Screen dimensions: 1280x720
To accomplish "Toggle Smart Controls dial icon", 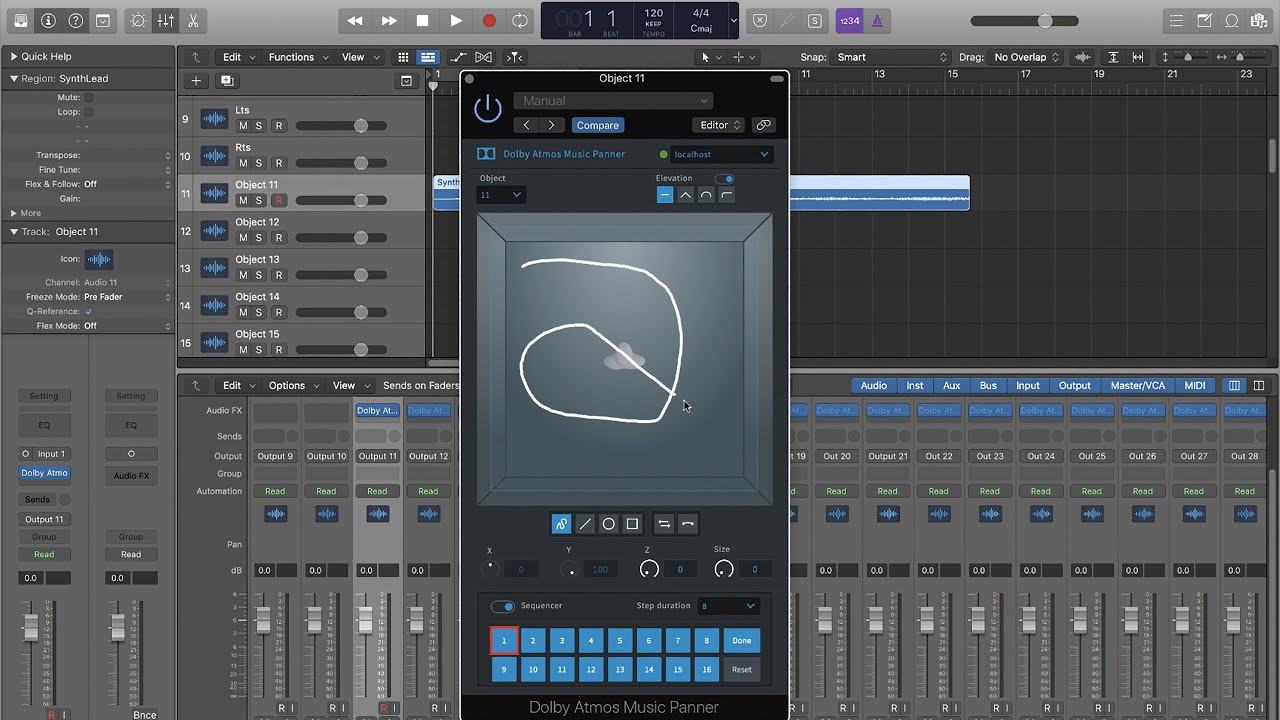I will 138,20.
